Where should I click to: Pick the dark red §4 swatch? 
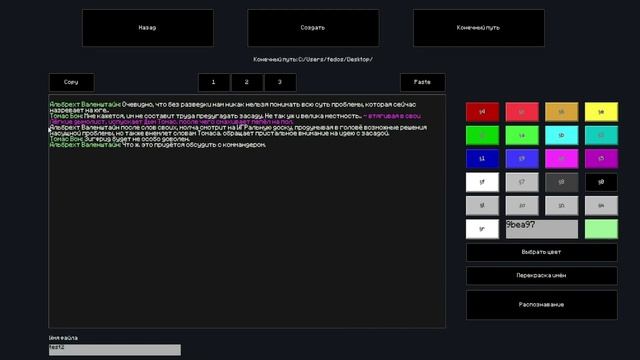tap(482, 112)
